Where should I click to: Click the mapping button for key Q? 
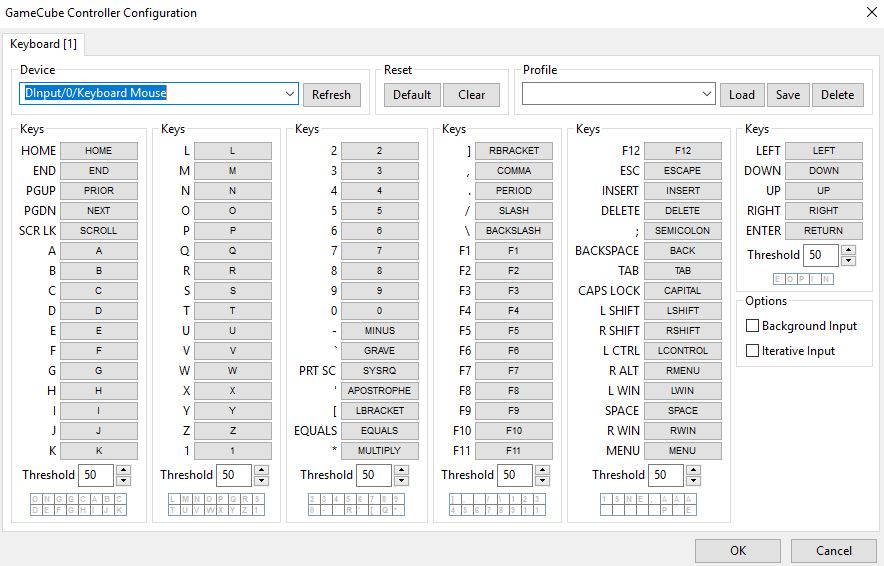tap(233, 250)
